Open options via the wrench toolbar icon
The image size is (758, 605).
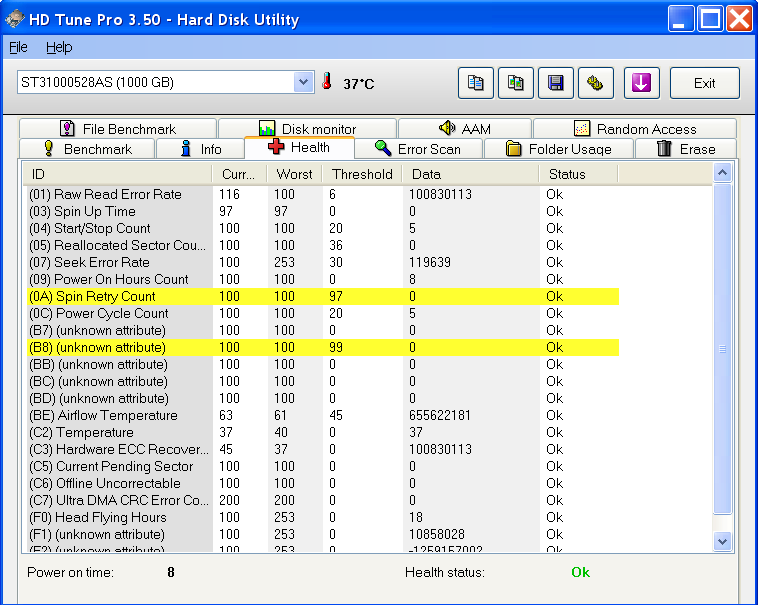(596, 84)
